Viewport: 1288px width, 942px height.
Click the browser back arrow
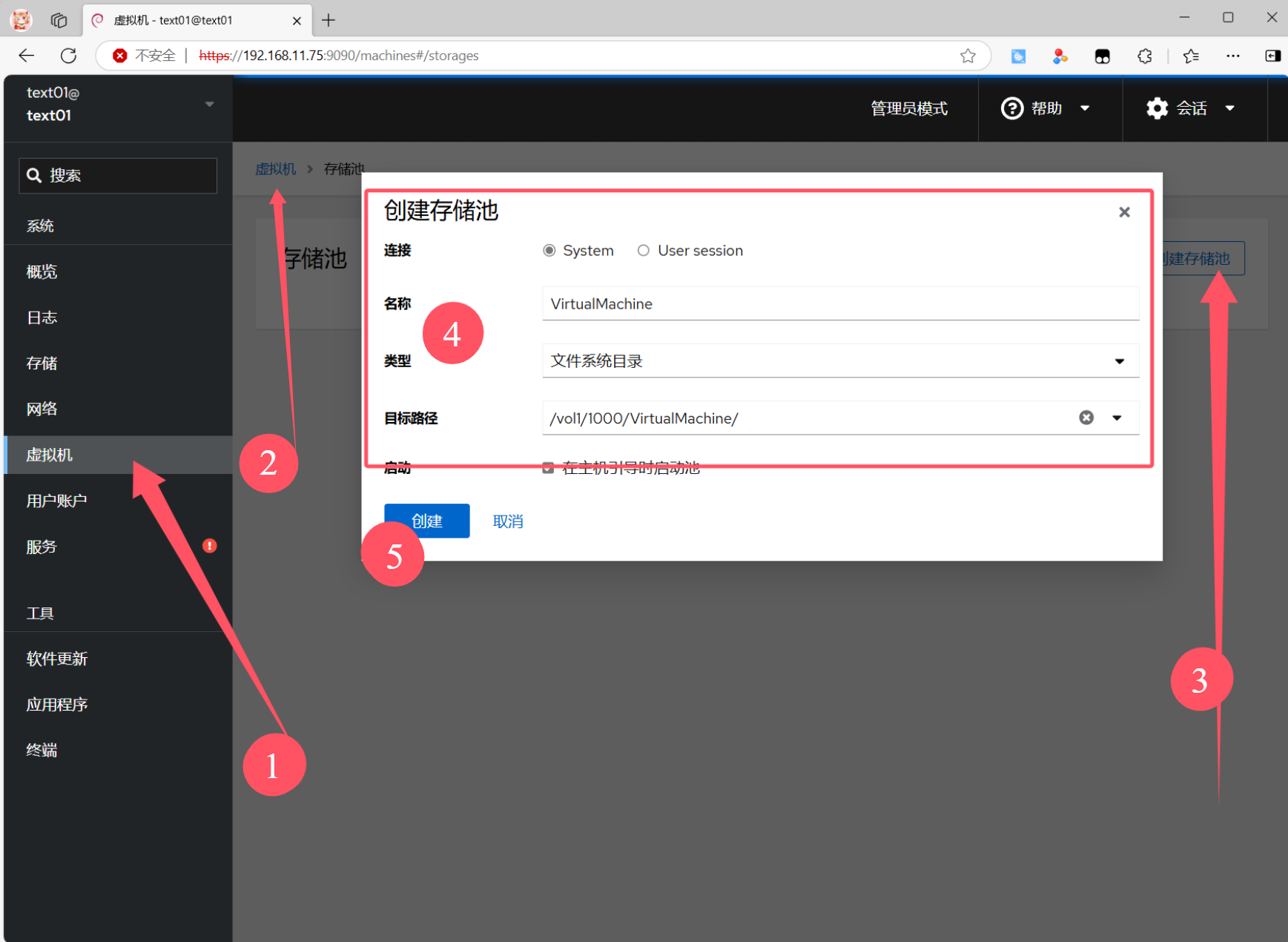pos(27,56)
